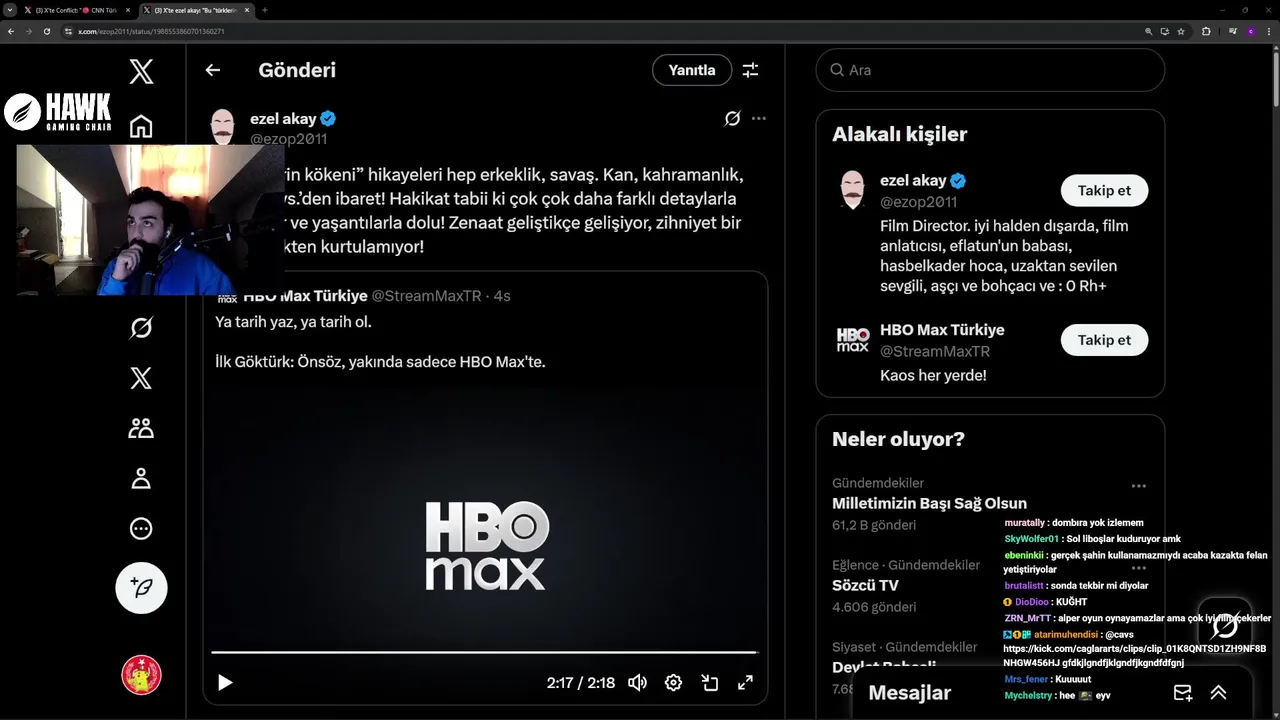Open reply filter sliders icon next to Yanıtla
This screenshot has width=1280, height=720.
[x=750, y=70]
